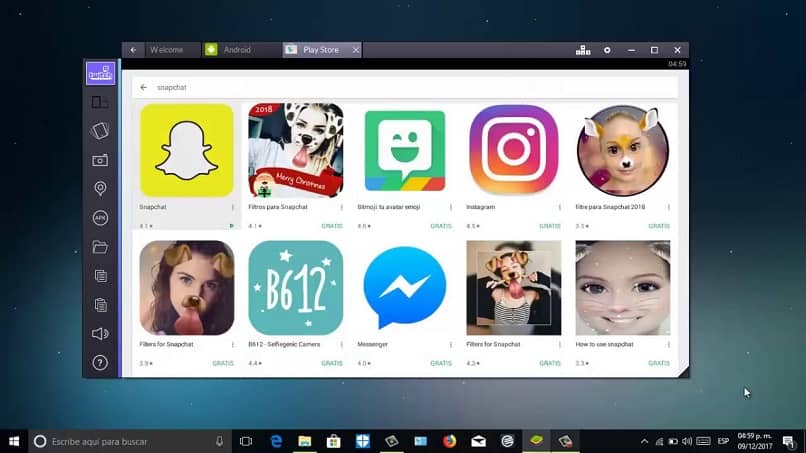Open options menu for filtre para Snapchat 2018
The image size is (806, 453).
coord(669,207)
